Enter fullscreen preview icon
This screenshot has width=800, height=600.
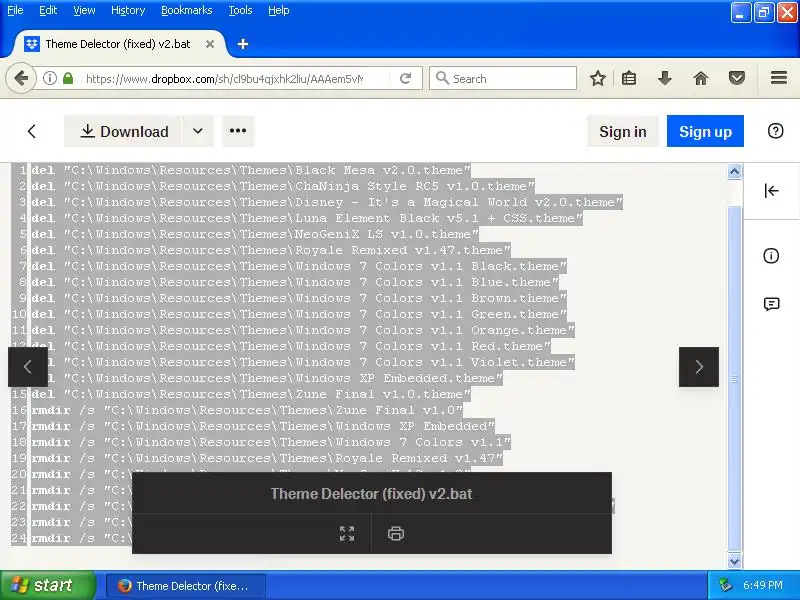pyautogui.click(x=347, y=534)
